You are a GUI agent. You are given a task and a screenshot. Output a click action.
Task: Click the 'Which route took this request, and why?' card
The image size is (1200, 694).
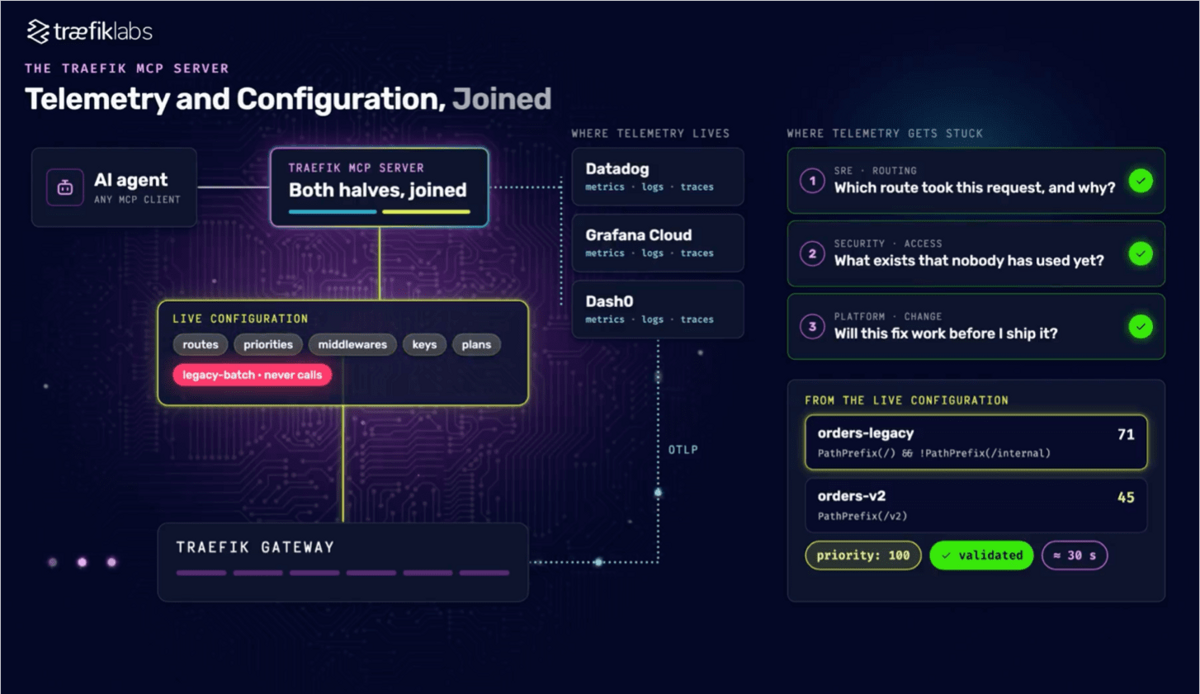point(976,181)
